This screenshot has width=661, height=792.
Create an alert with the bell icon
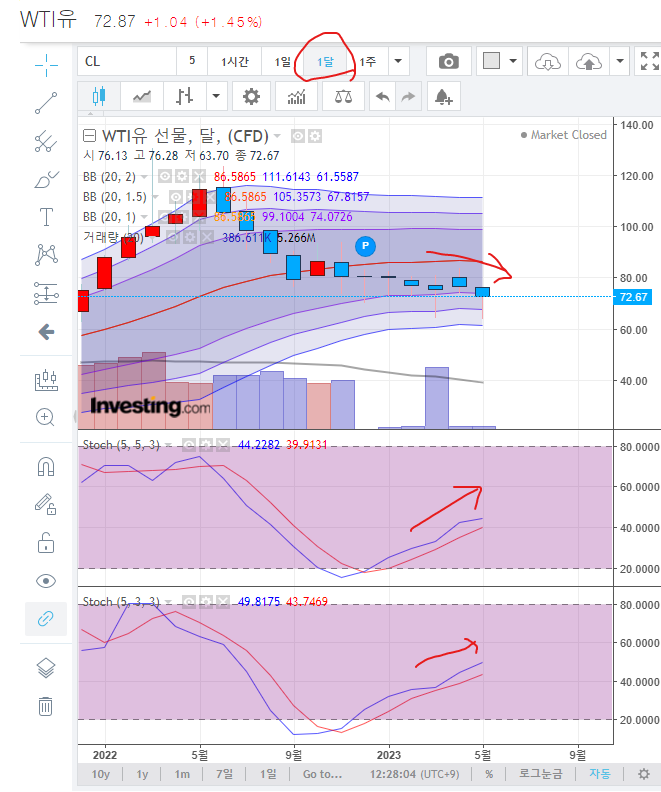pos(443,96)
